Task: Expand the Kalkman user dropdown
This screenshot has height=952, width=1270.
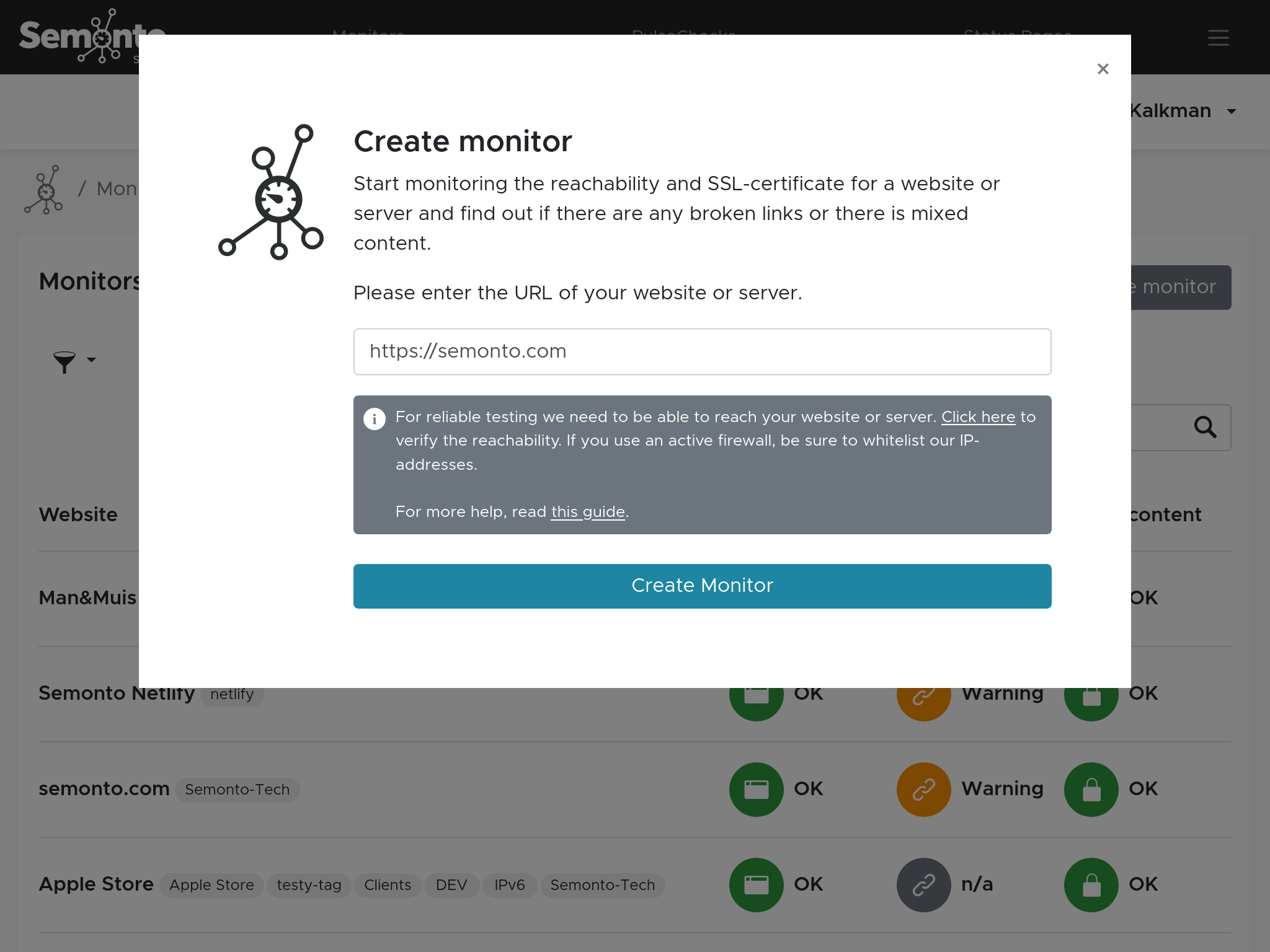Action: coord(1231,112)
